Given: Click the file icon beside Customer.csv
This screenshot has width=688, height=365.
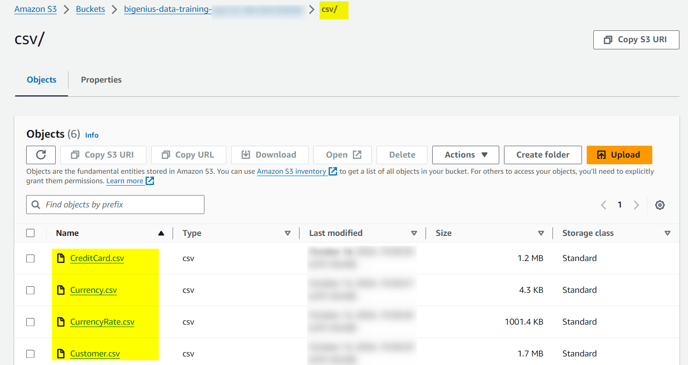Looking at the screenshot, I should (61, 354).
